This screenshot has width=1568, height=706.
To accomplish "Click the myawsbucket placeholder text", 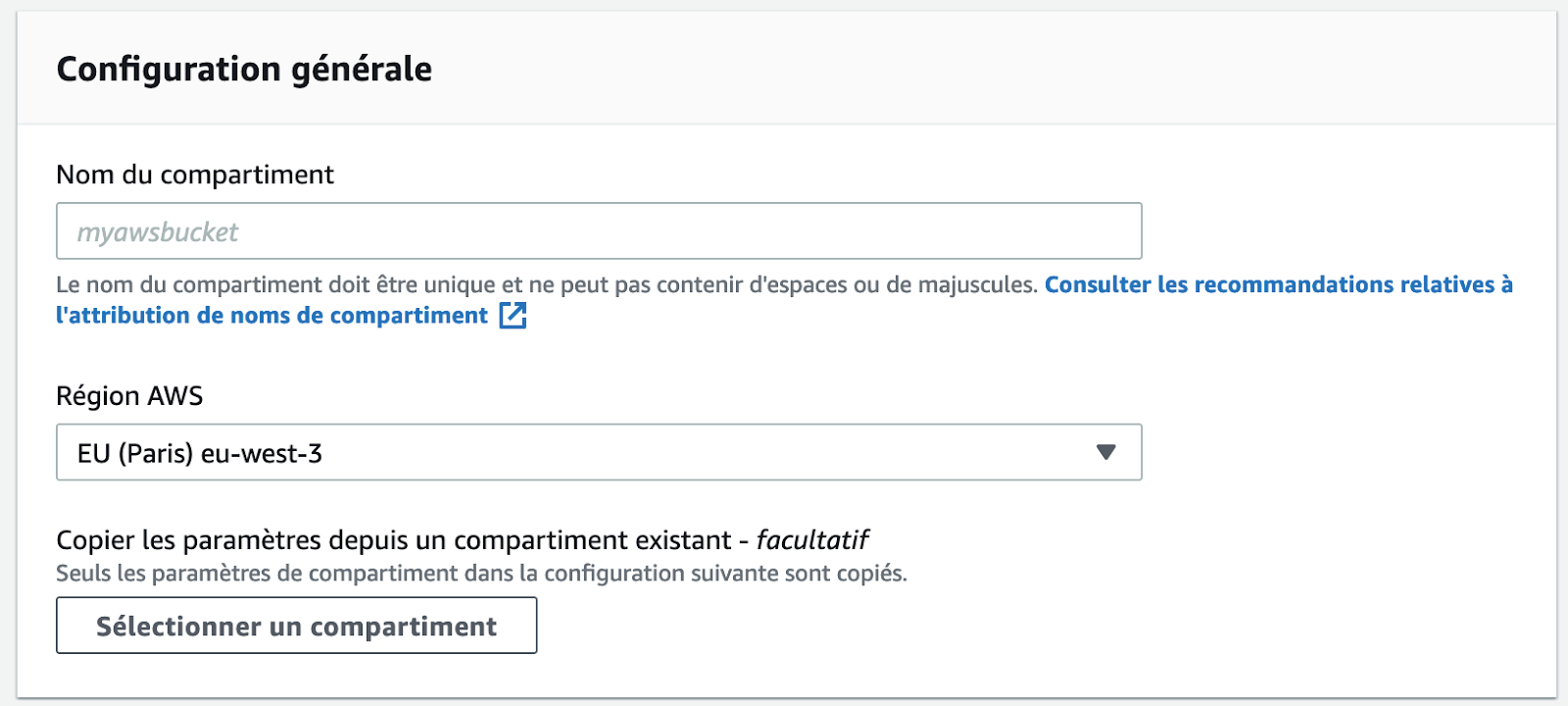I will pos(158,232).
